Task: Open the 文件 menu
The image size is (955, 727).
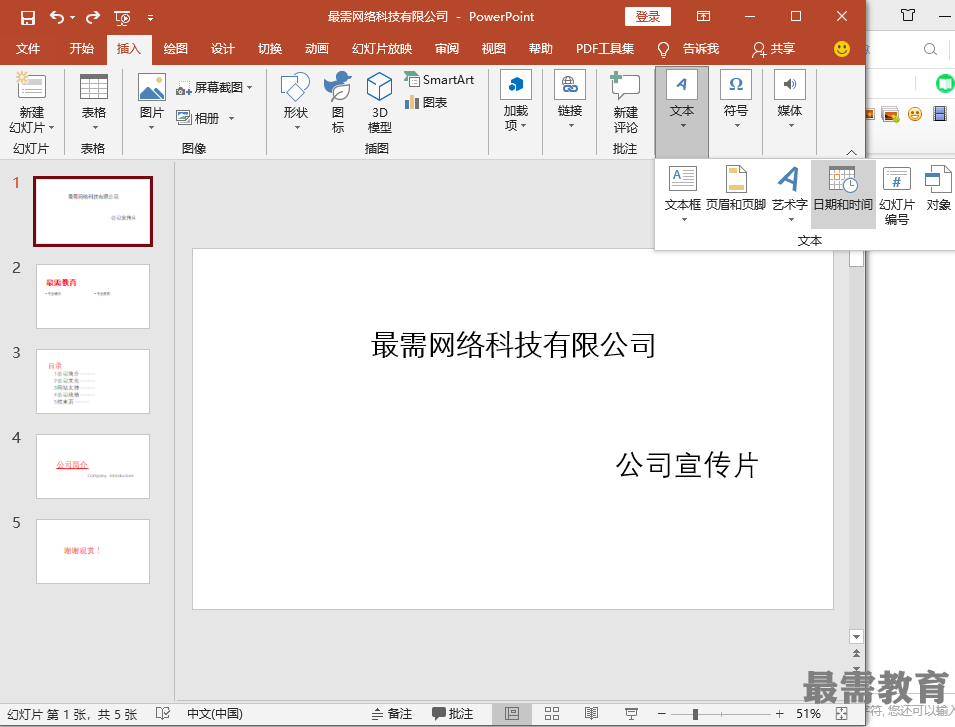Action: tap(28, 49)
